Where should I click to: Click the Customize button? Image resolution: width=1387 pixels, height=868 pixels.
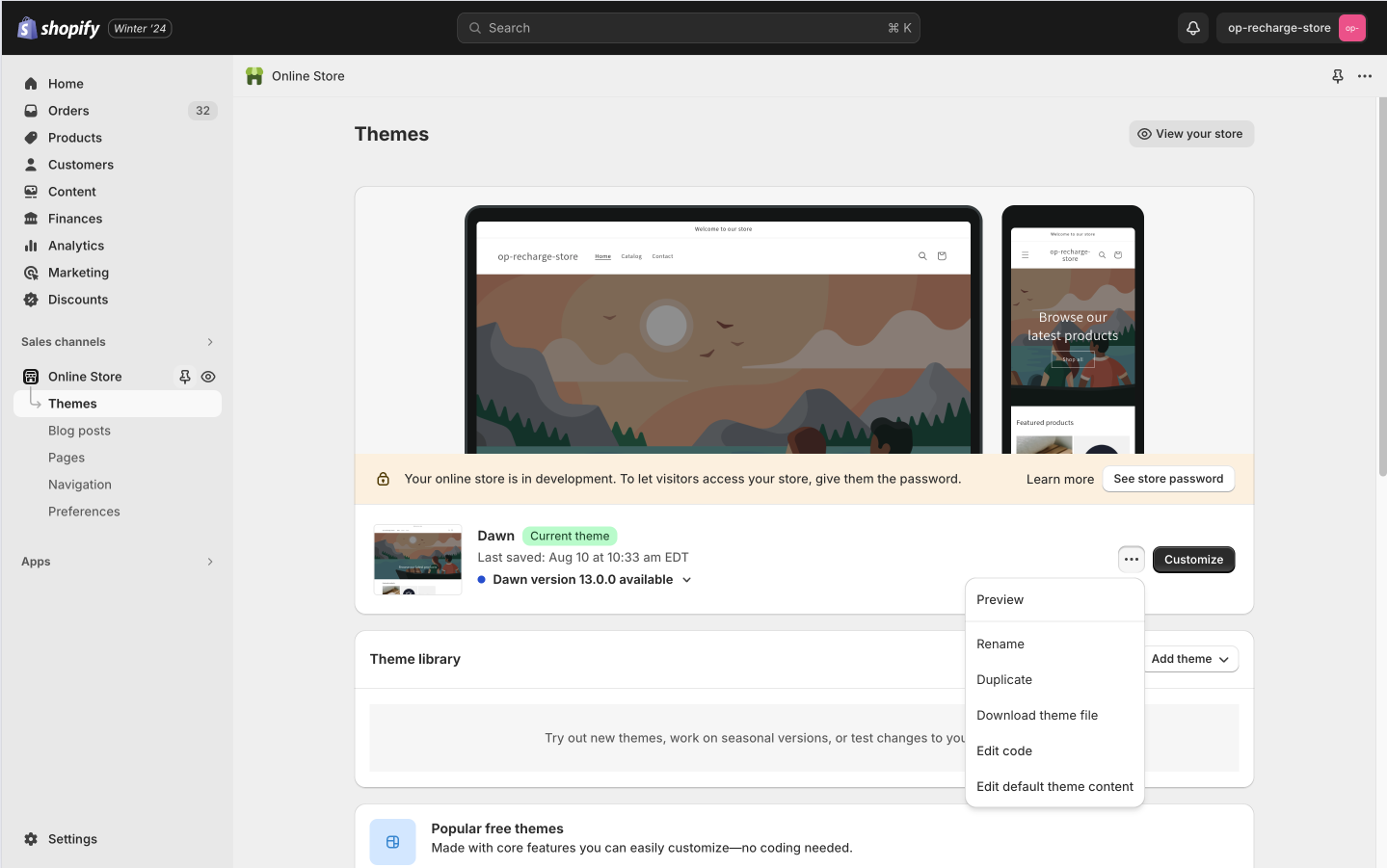click(x=1193, y=560)
